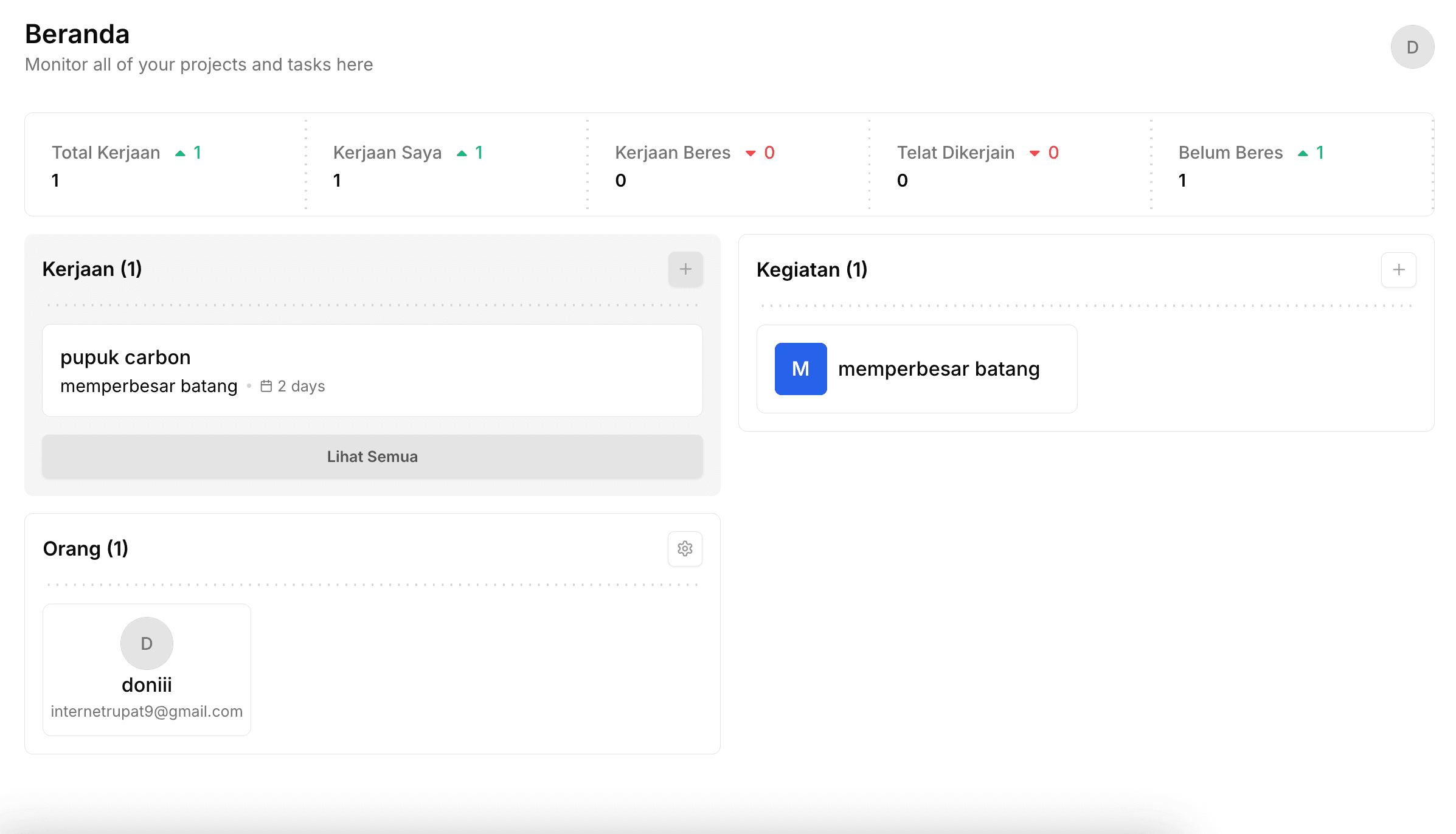Click the green arrow beside Kerjaan Saya

coord(461,153)
